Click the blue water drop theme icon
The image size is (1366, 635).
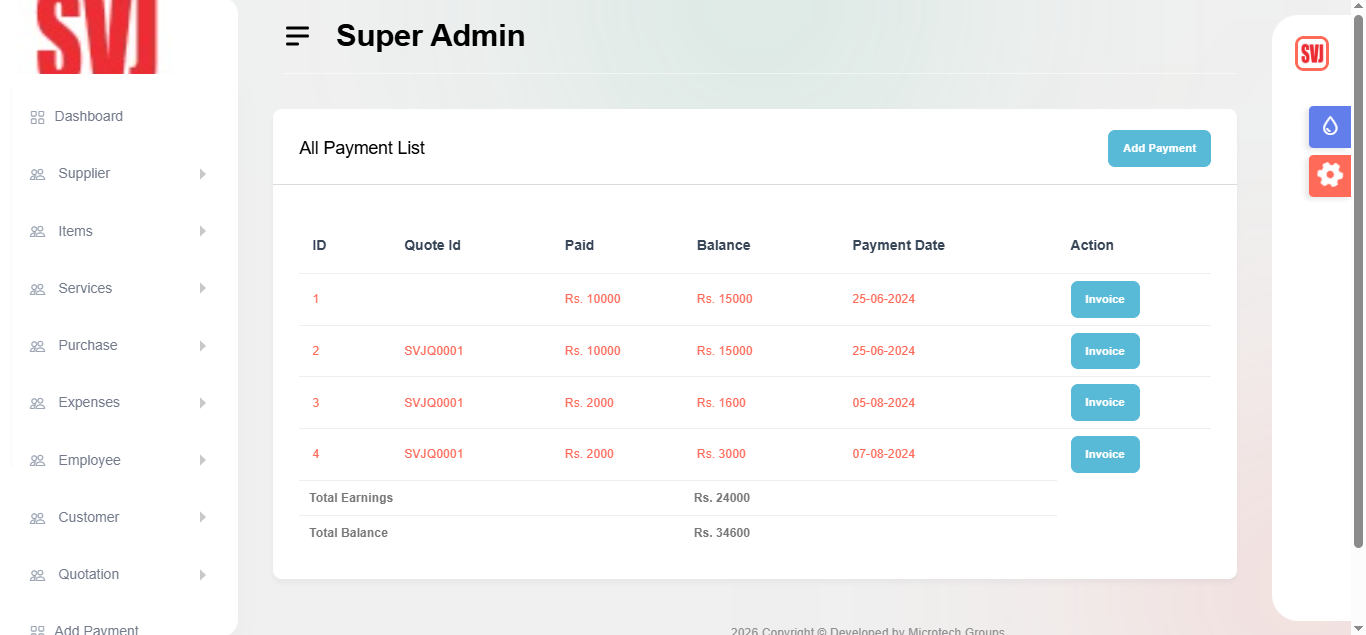click(x=1329, y=126)
